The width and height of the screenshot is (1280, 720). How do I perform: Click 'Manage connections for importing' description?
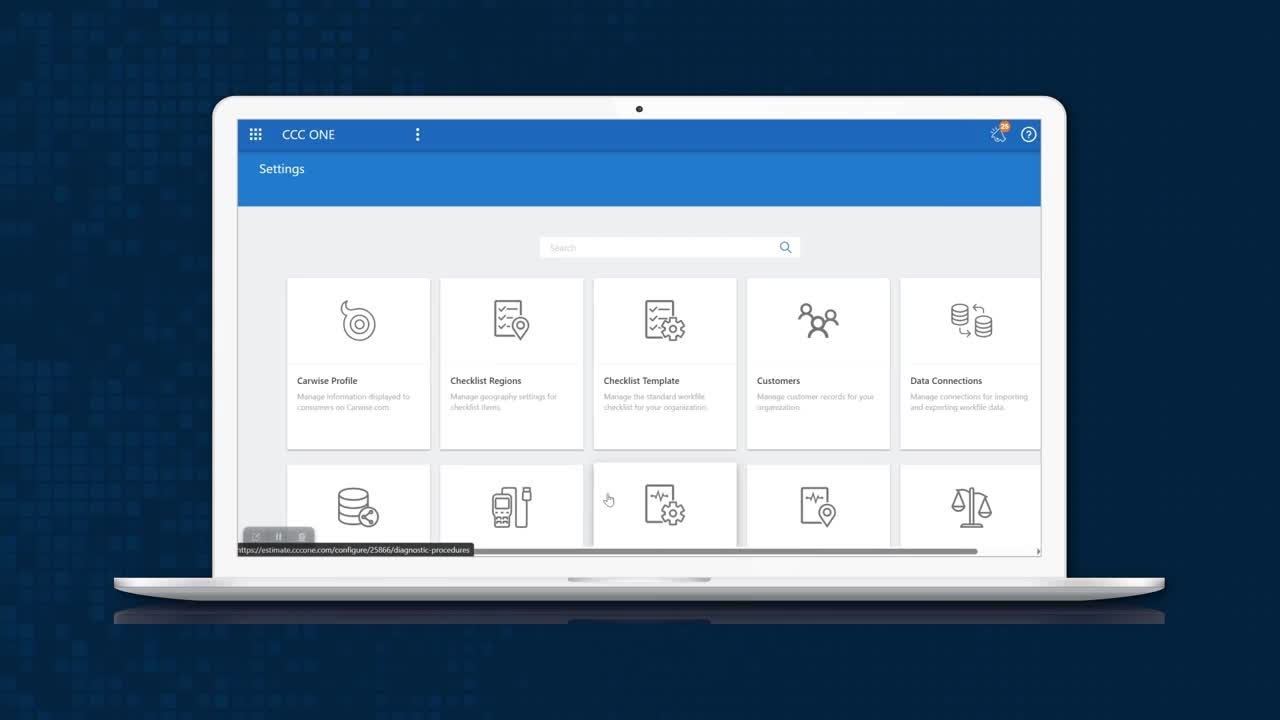(x=969, y=402)
